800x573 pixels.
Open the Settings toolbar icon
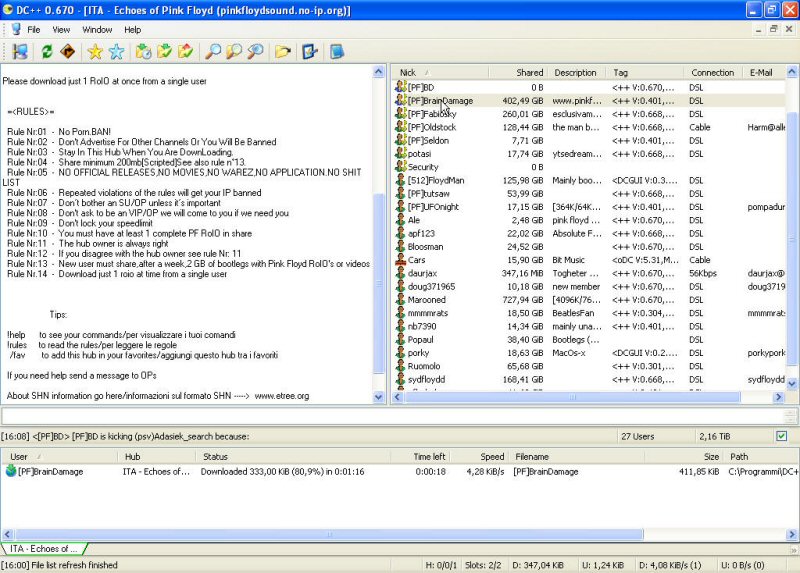(310, 51)
